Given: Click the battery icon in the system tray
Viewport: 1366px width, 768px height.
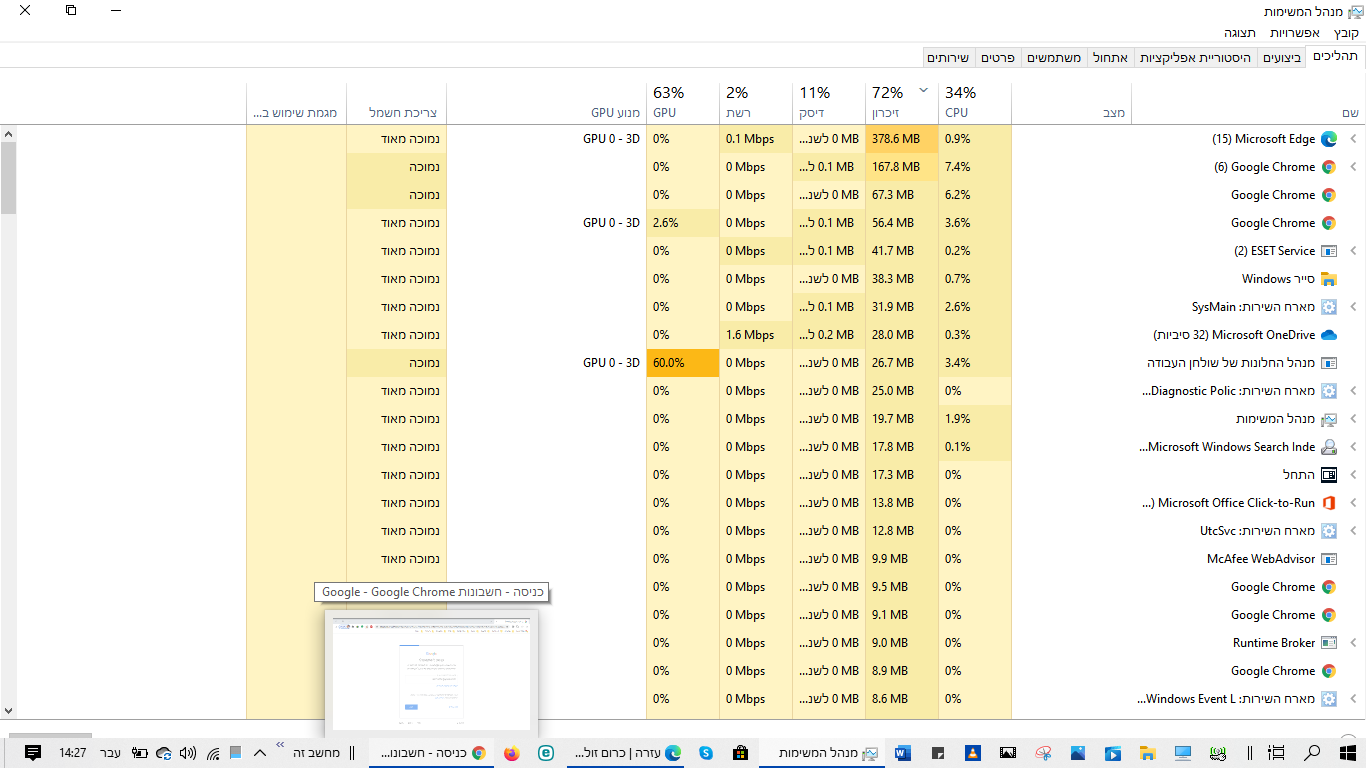Looking at the screenshot, I should 139,753.
